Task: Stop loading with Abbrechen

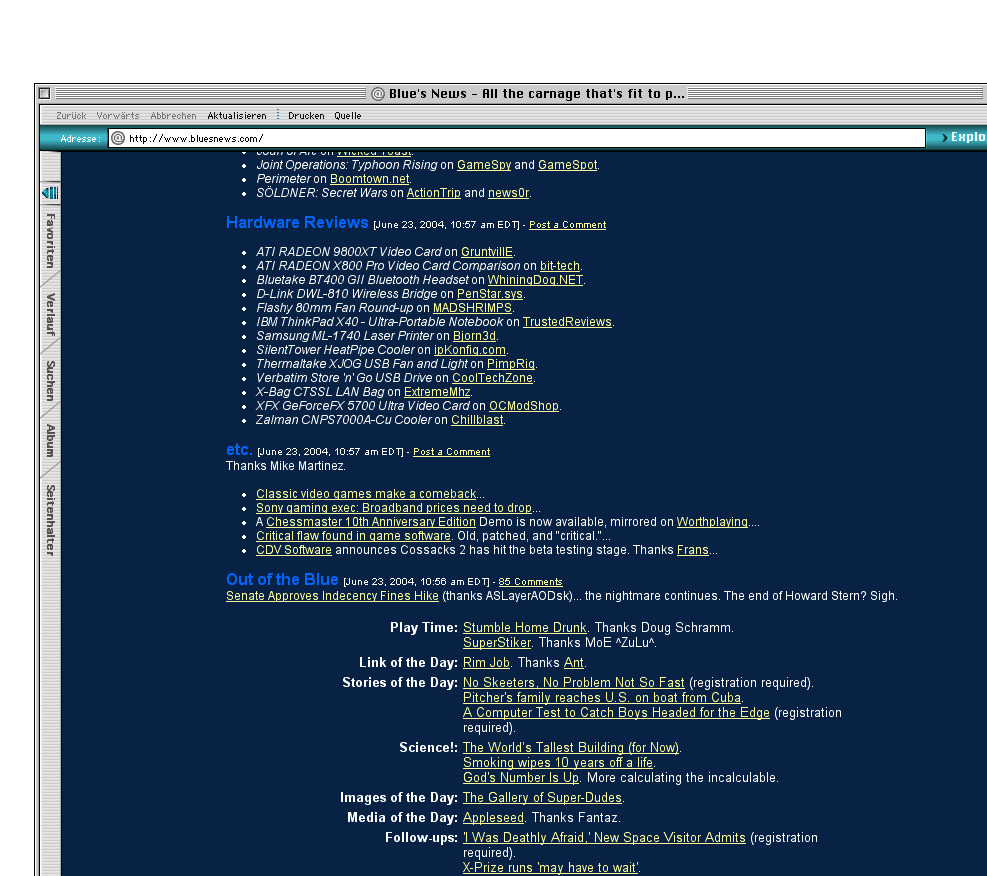Action: tap(173, 116)
